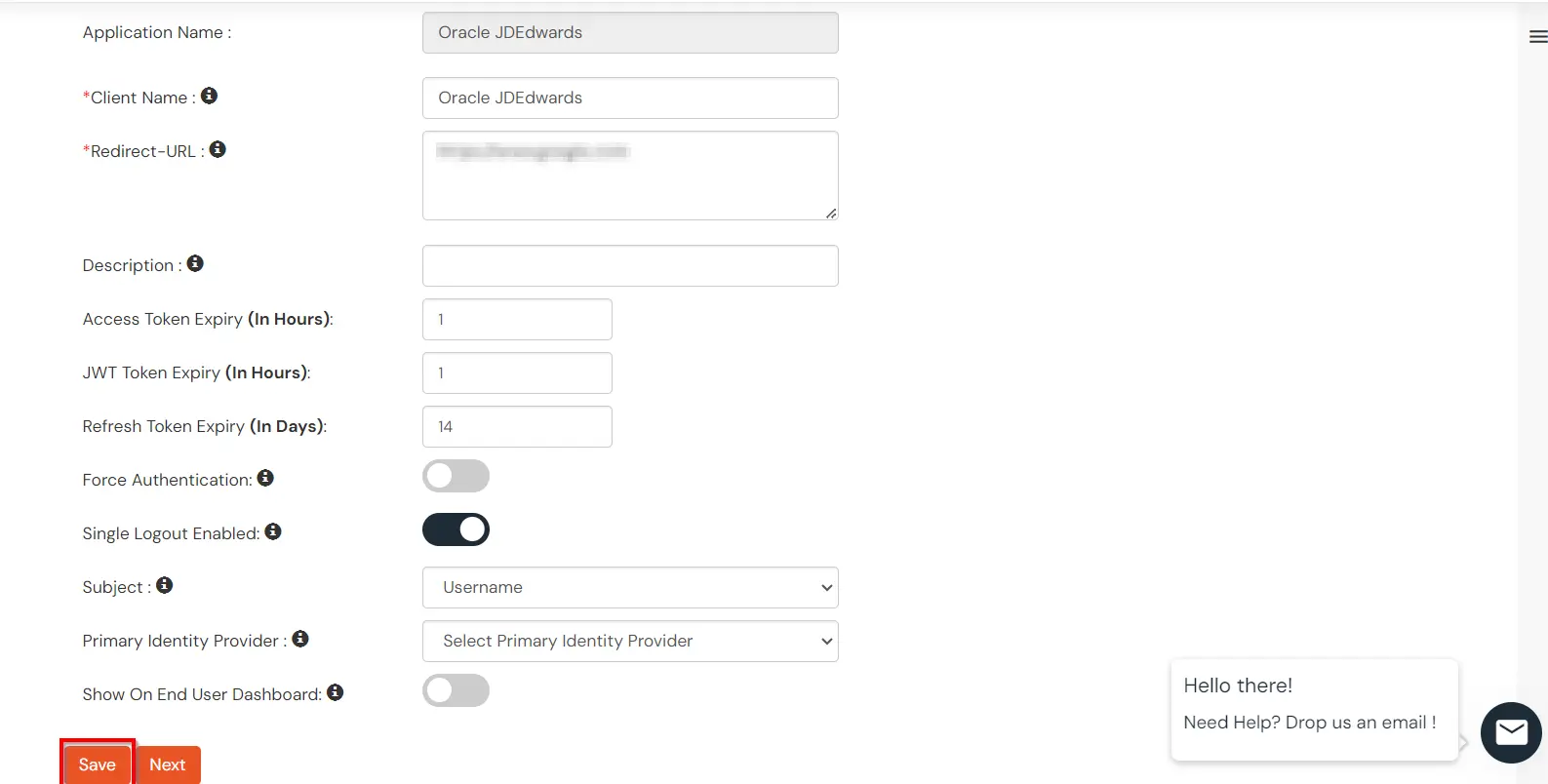The image size is (1548, 784).
Task: Open the email support chat icon
Action: tap(1510, 732)
